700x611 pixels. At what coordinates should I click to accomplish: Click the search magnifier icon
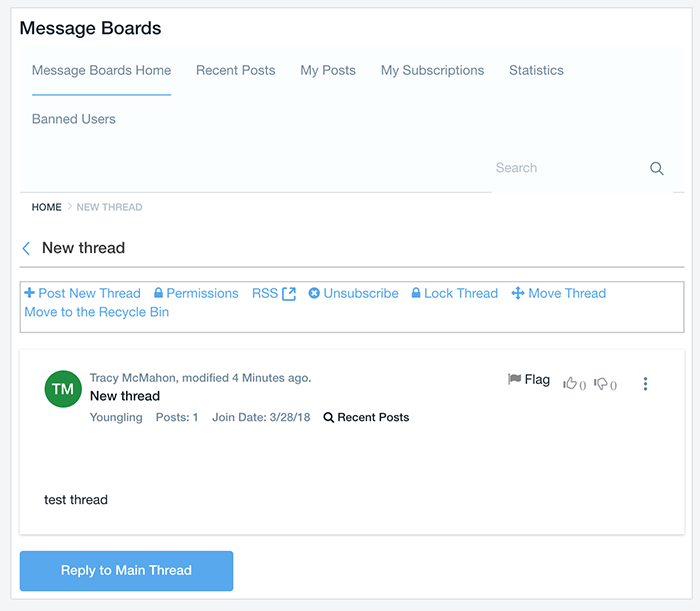(x=656, y=168)
